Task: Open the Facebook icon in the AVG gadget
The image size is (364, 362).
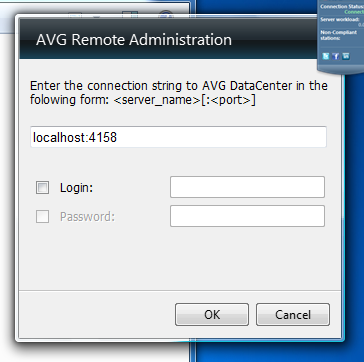Action: click(336, 56)
